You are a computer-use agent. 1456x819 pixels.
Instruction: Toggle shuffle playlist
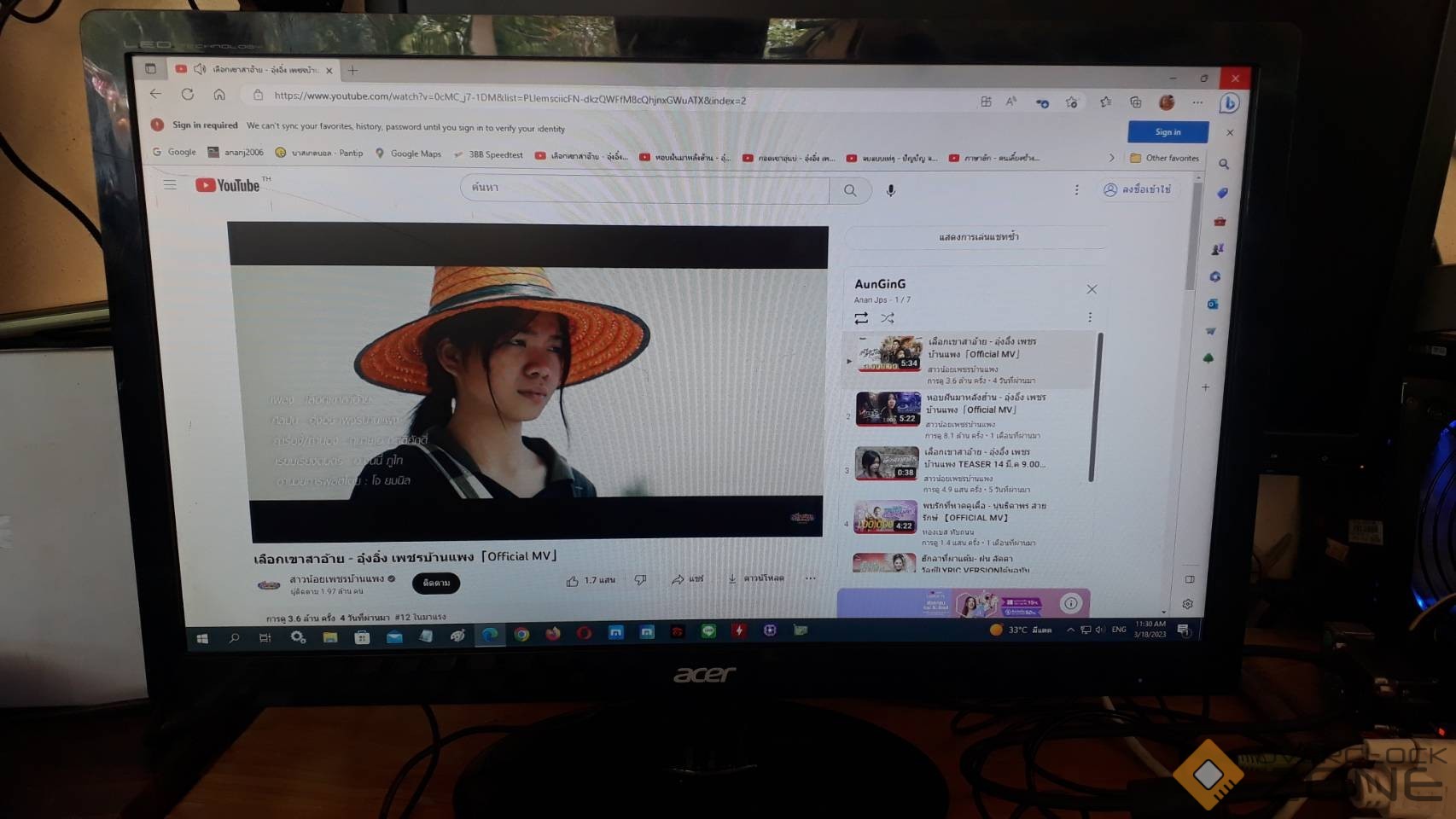tap(888, 317)
